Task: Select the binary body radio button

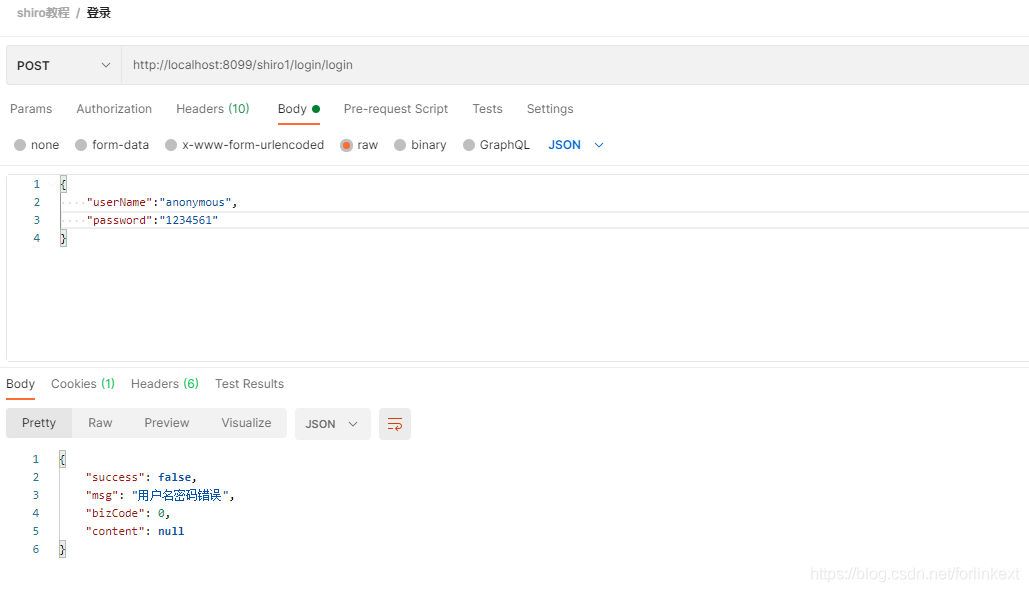Action: [400, 145]
